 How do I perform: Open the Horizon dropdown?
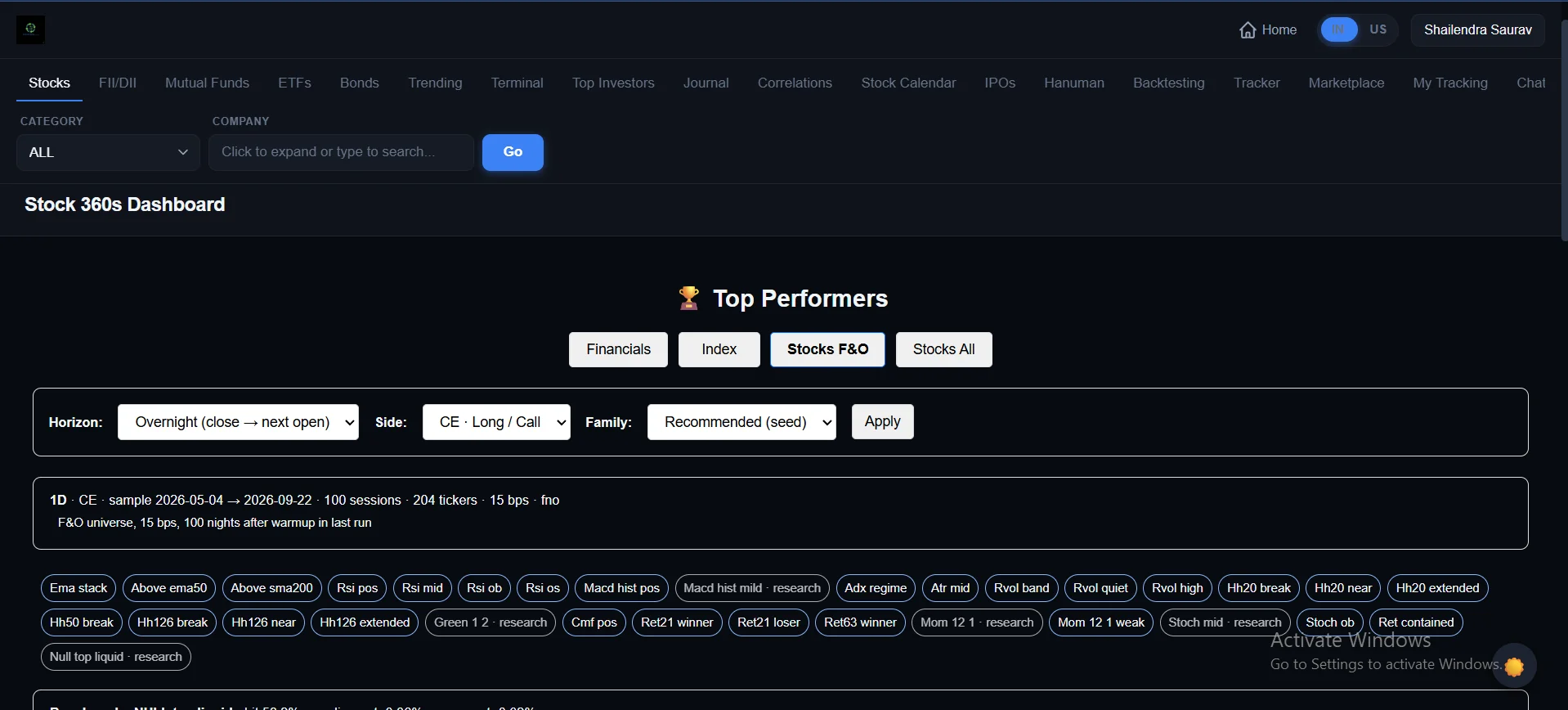(238, 422)
